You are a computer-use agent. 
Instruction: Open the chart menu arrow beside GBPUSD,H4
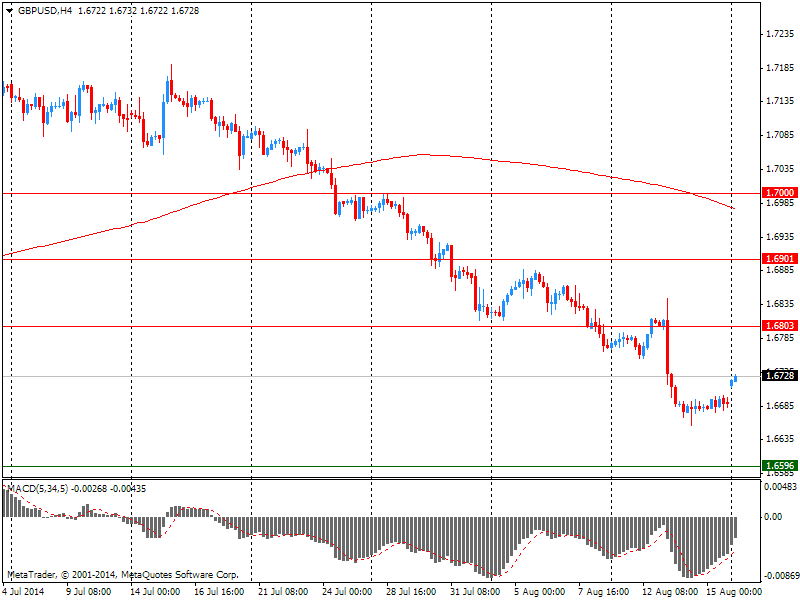coord(10,11)
